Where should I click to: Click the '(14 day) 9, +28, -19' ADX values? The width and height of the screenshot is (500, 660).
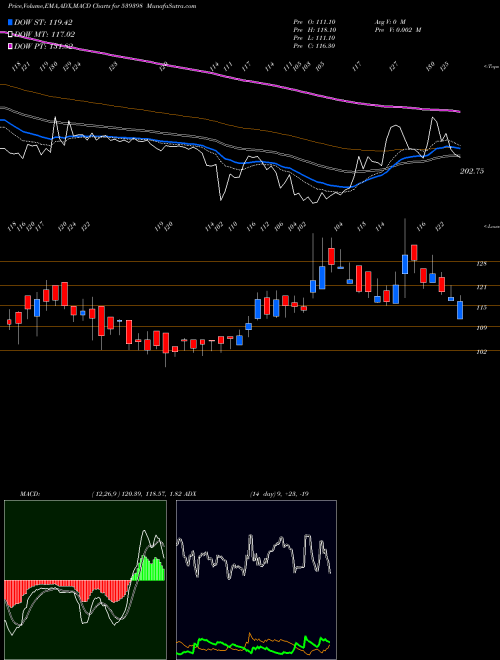pyautogui.click(x=279, y=494)
